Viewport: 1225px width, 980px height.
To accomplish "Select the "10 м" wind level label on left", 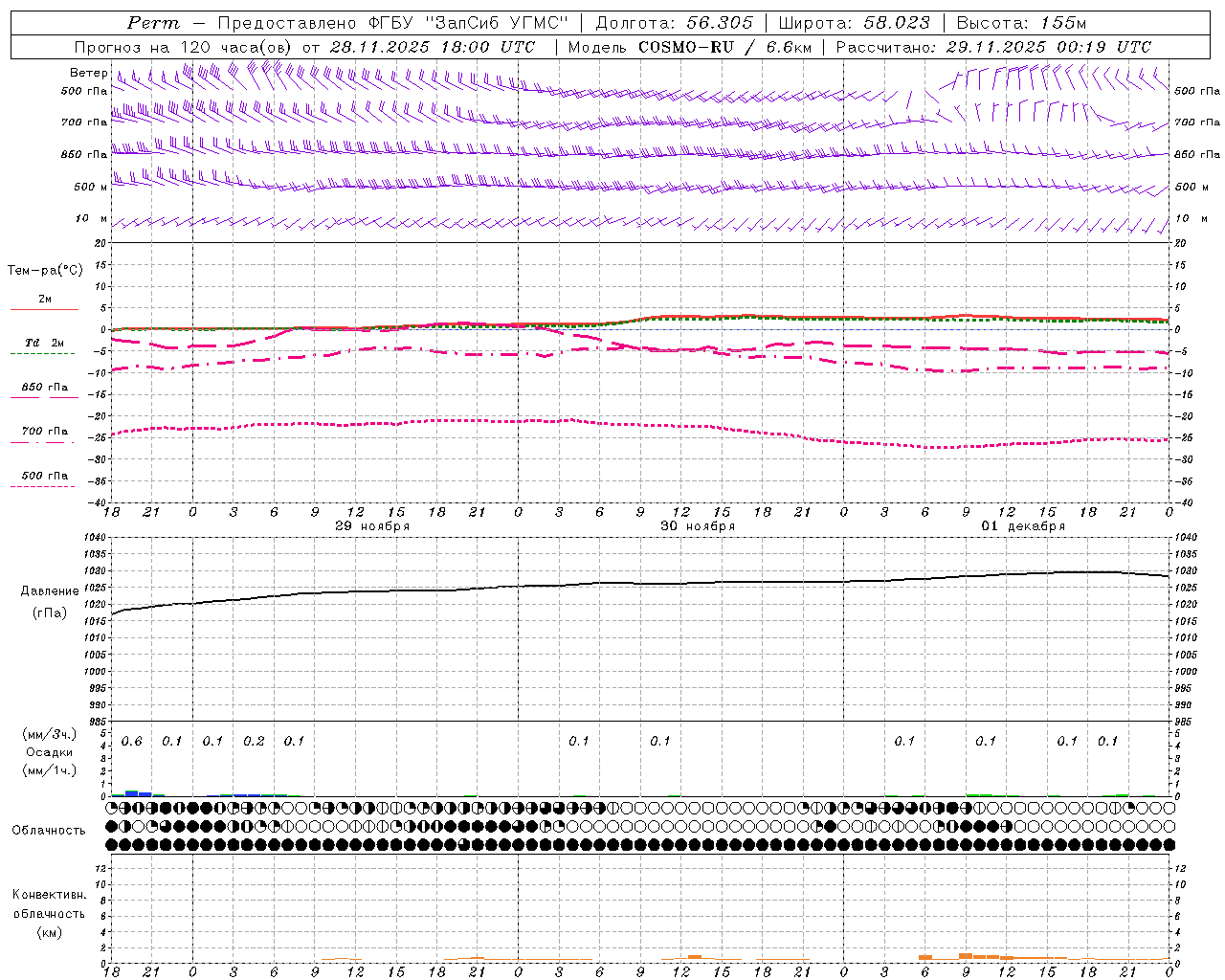I will tap(92, 218).
